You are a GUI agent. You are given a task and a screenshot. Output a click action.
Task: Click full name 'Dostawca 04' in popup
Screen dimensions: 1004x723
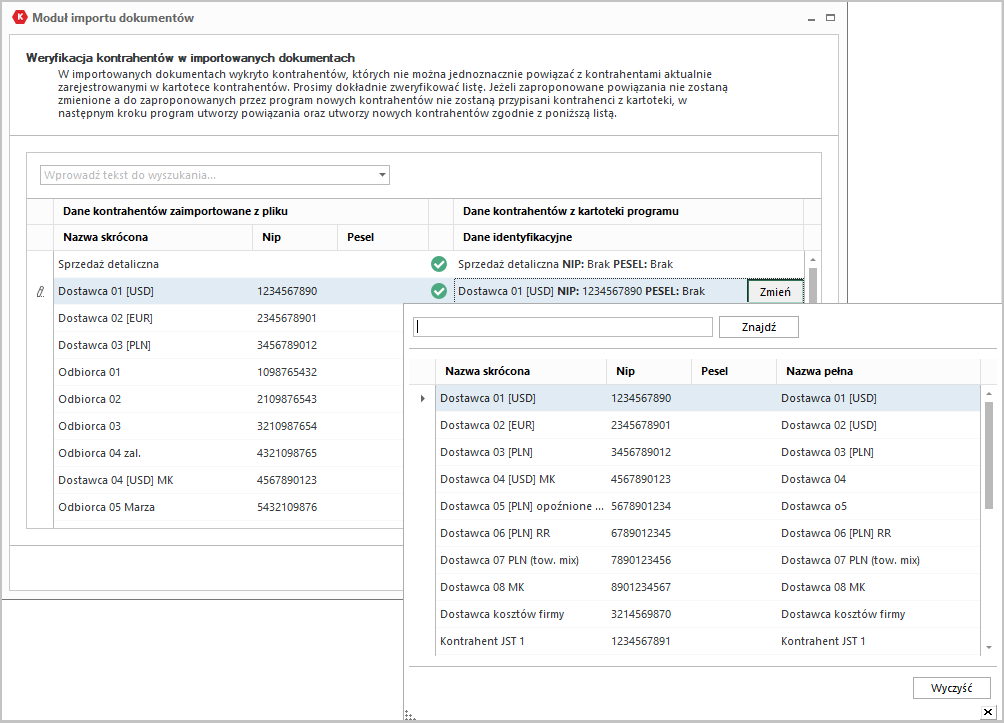pos(813,479)
